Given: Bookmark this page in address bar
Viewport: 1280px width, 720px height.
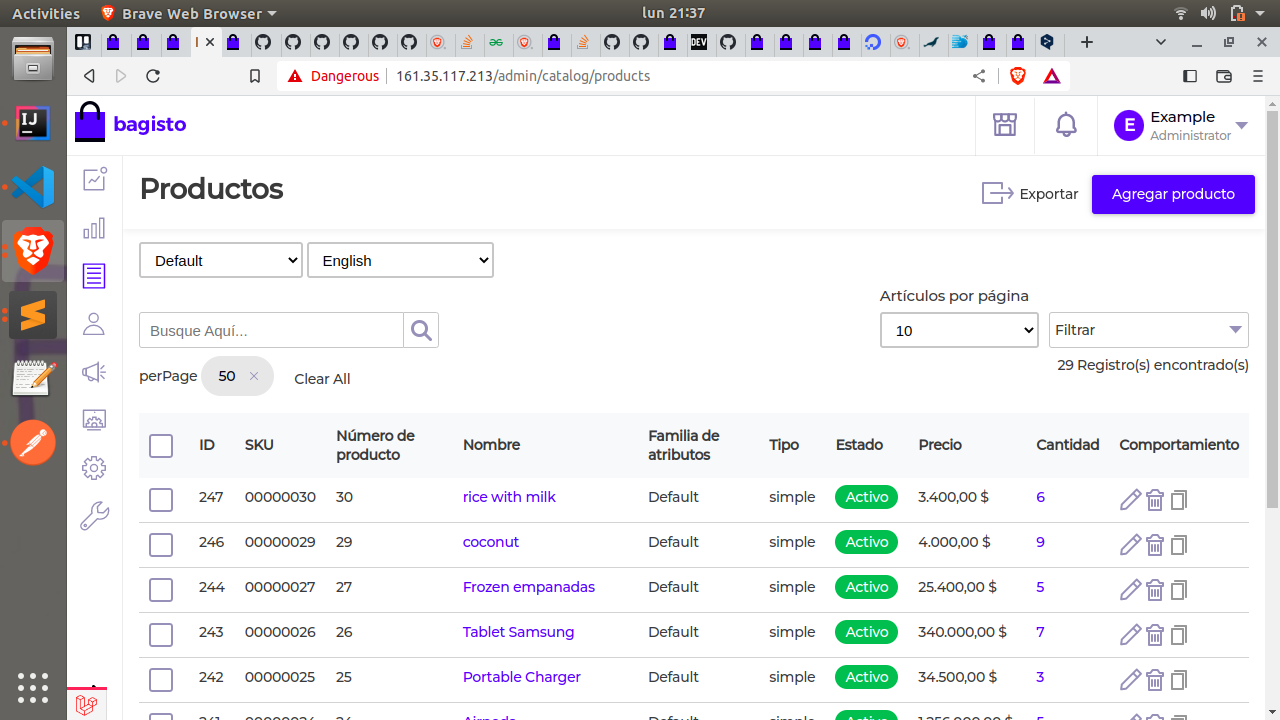Looking at the screenshot, I should tap(255, 76).
